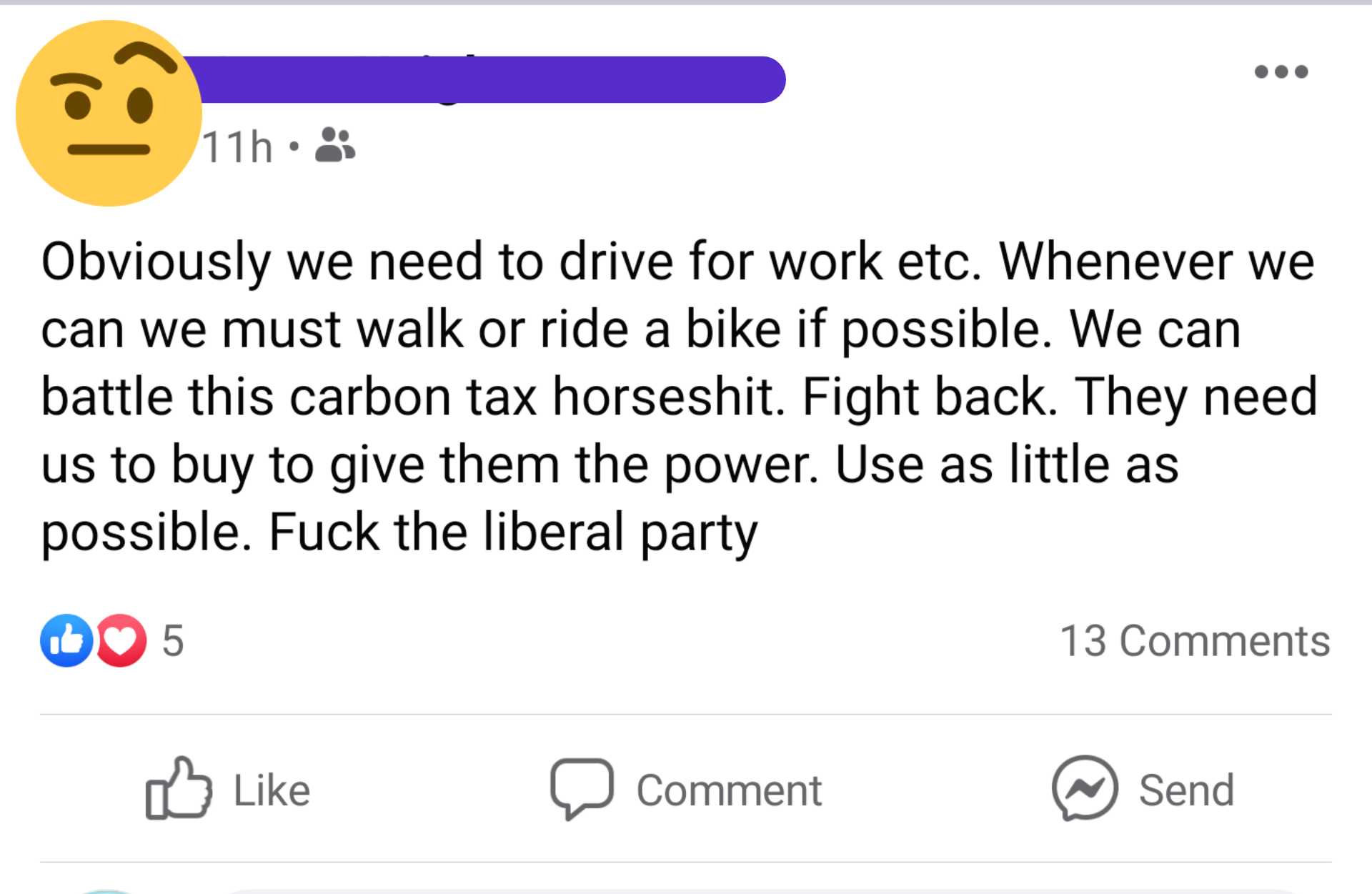Tap the Comment speech bubble icon
The width and height of the screenshot is (1372, 894).
coord(581,788)
